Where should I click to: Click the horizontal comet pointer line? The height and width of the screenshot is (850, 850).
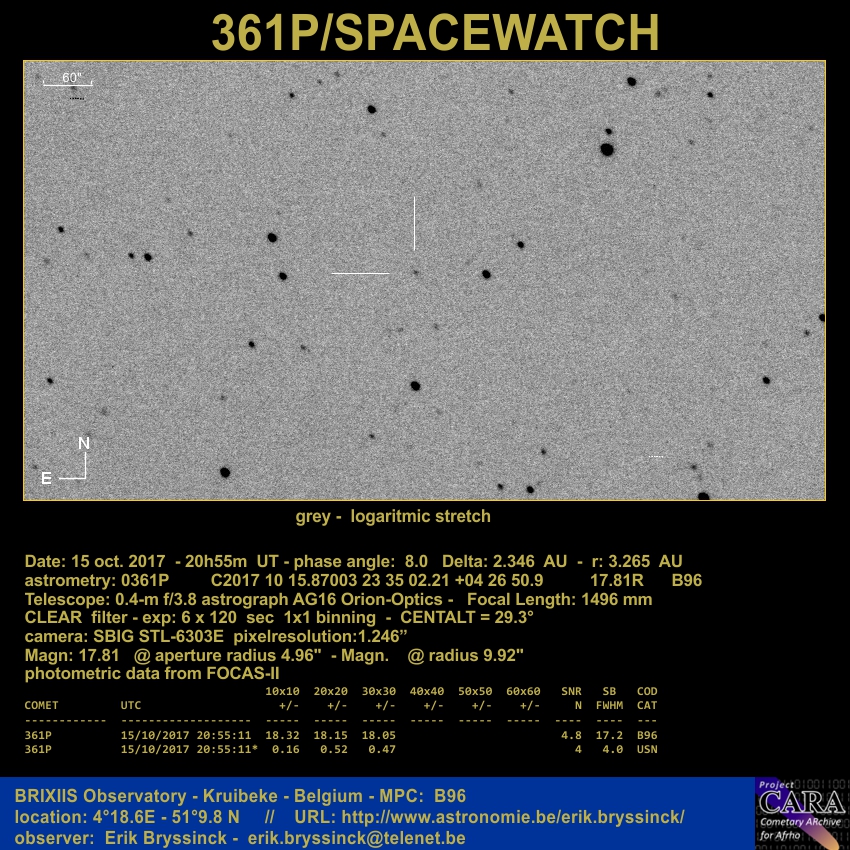point(360,273)
